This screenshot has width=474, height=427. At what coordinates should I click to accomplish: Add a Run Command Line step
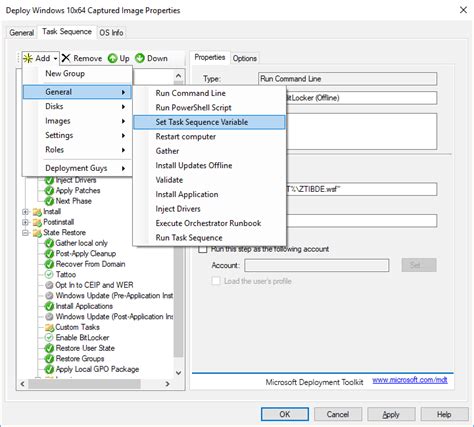click(x=209, y=93)
